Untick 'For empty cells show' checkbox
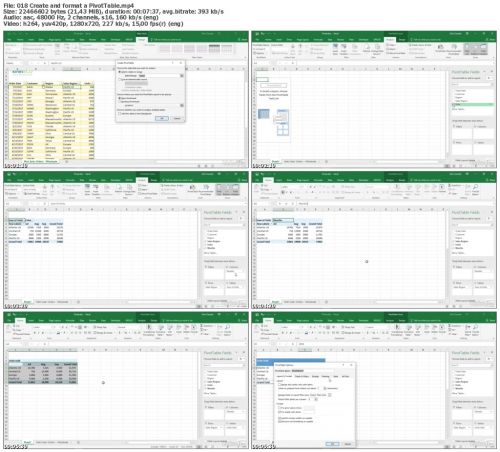500x452 pixels. pos(279,412)
